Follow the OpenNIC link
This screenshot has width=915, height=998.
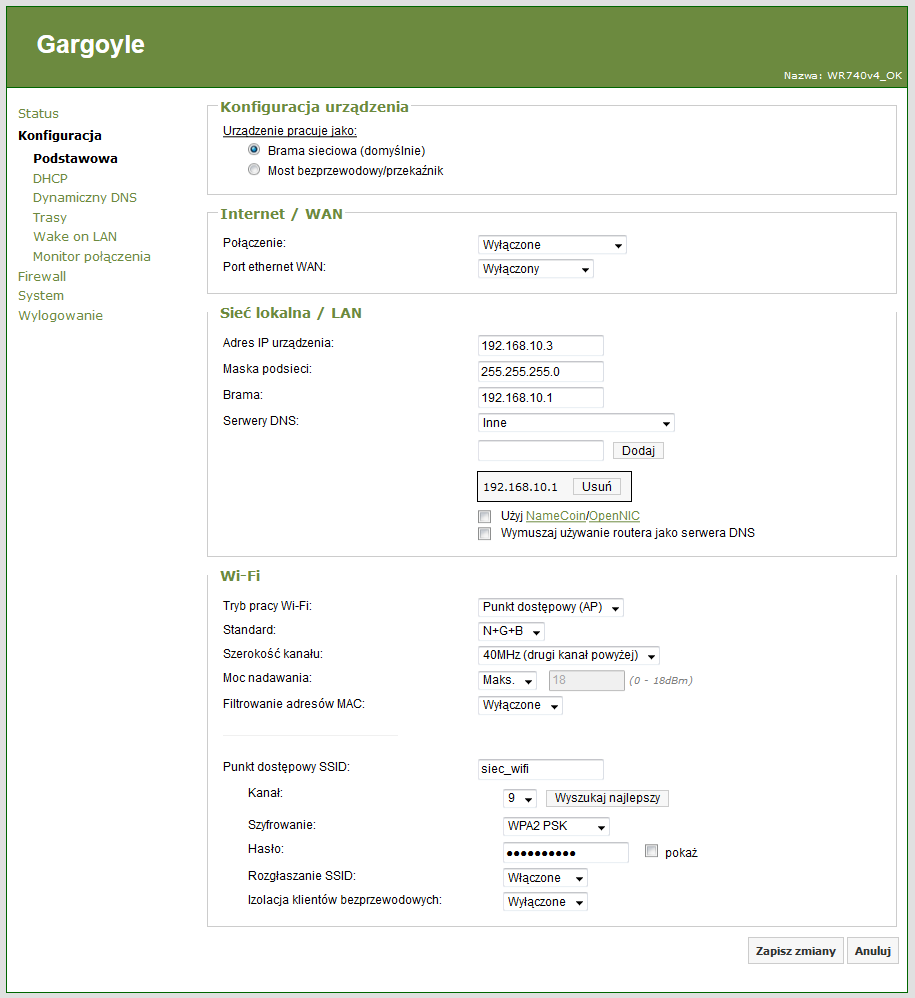[614, 516]
